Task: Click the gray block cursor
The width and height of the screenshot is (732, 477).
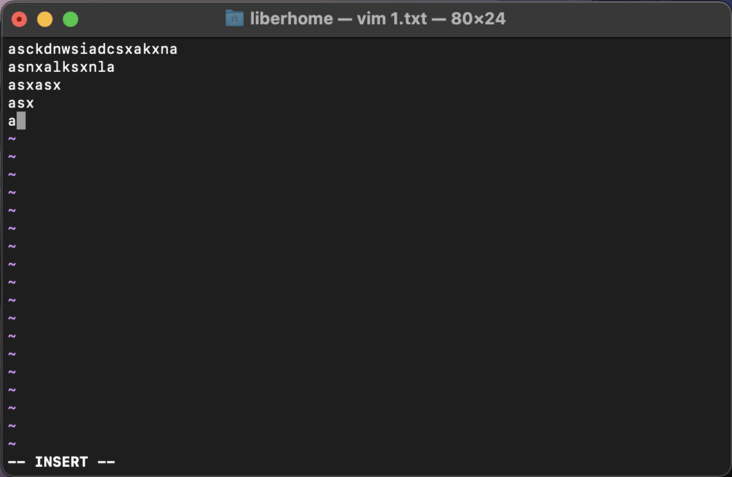Action: pos(21,121)
